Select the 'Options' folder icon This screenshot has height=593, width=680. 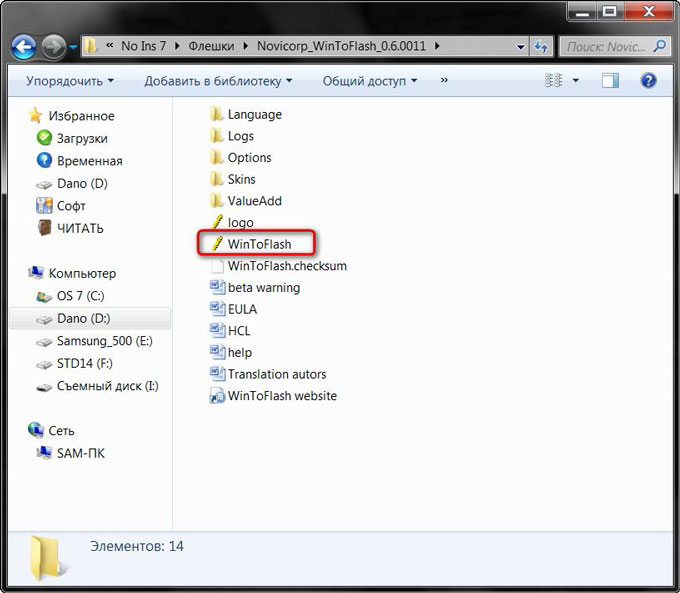[216, 157]
